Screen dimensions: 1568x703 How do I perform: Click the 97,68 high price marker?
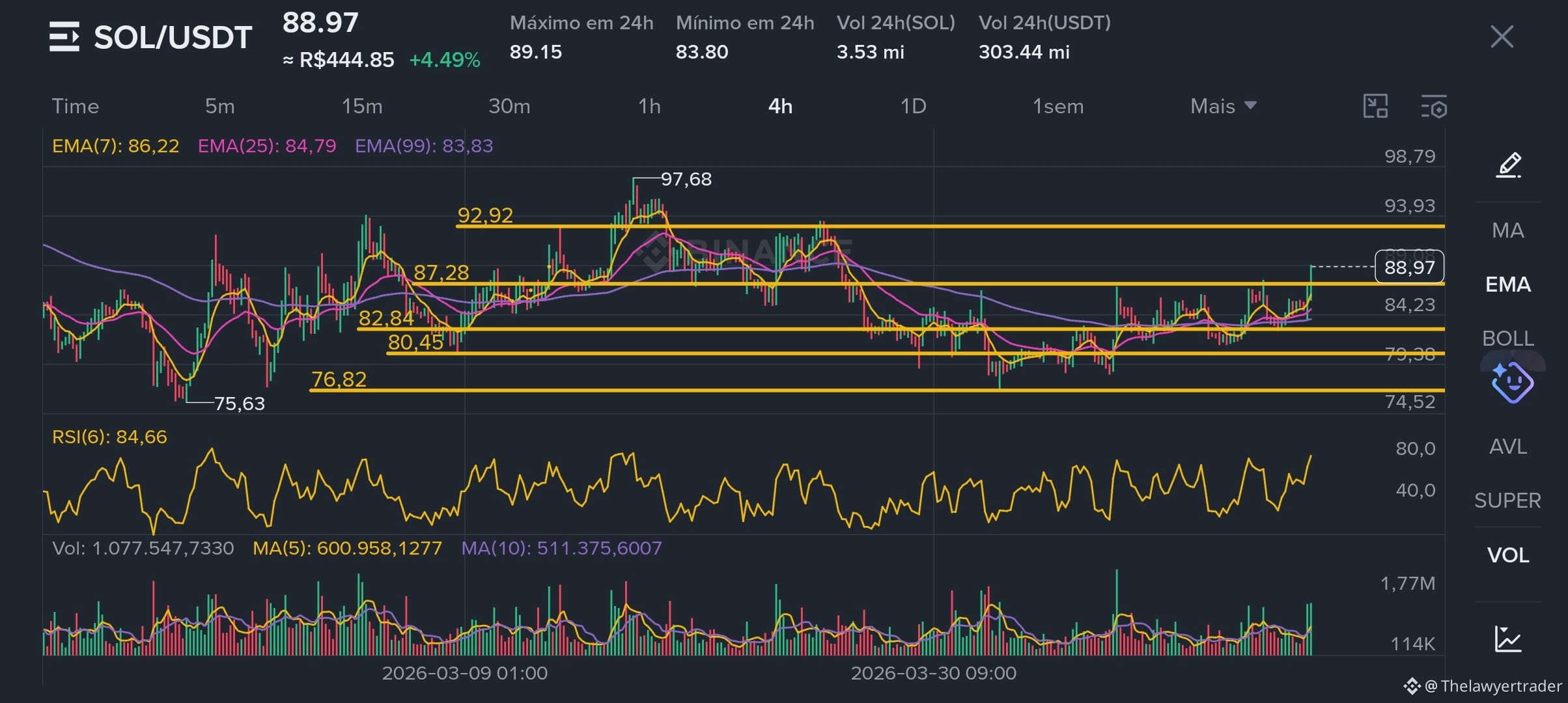coord(686,179)
